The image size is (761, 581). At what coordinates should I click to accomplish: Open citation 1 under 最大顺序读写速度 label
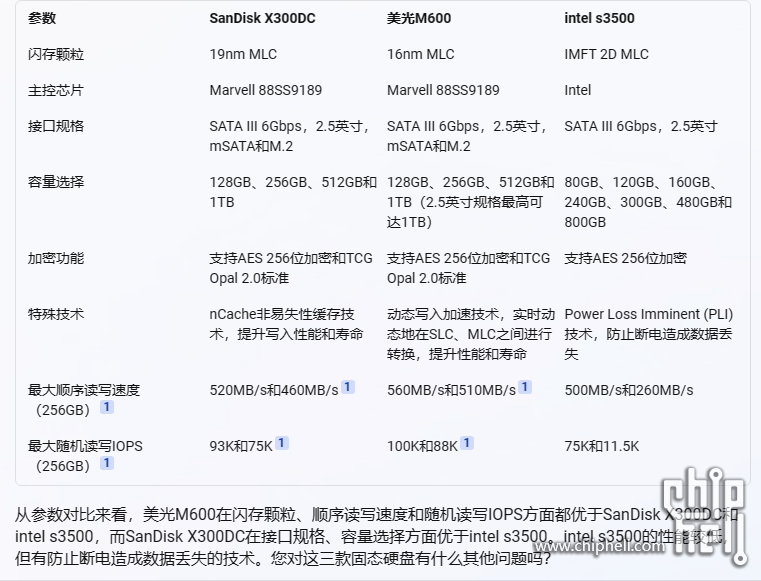point(107,407)
